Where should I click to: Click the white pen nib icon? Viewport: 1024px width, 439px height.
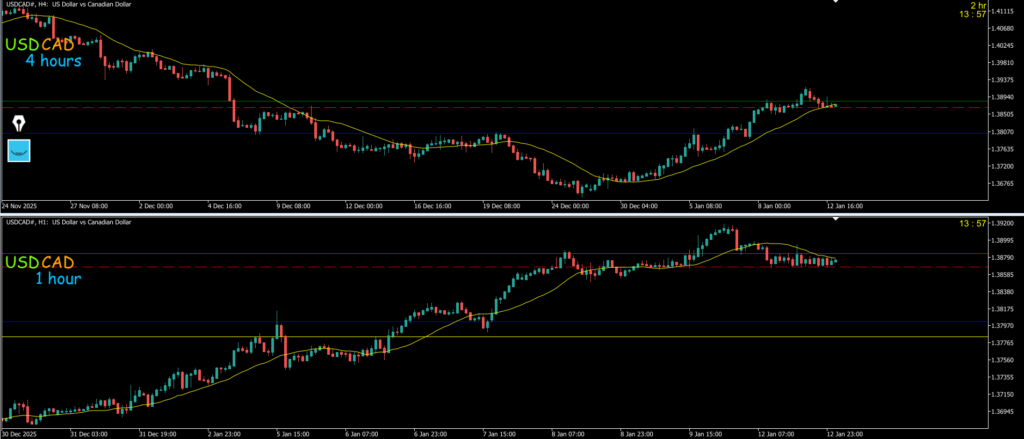[20, 123]
